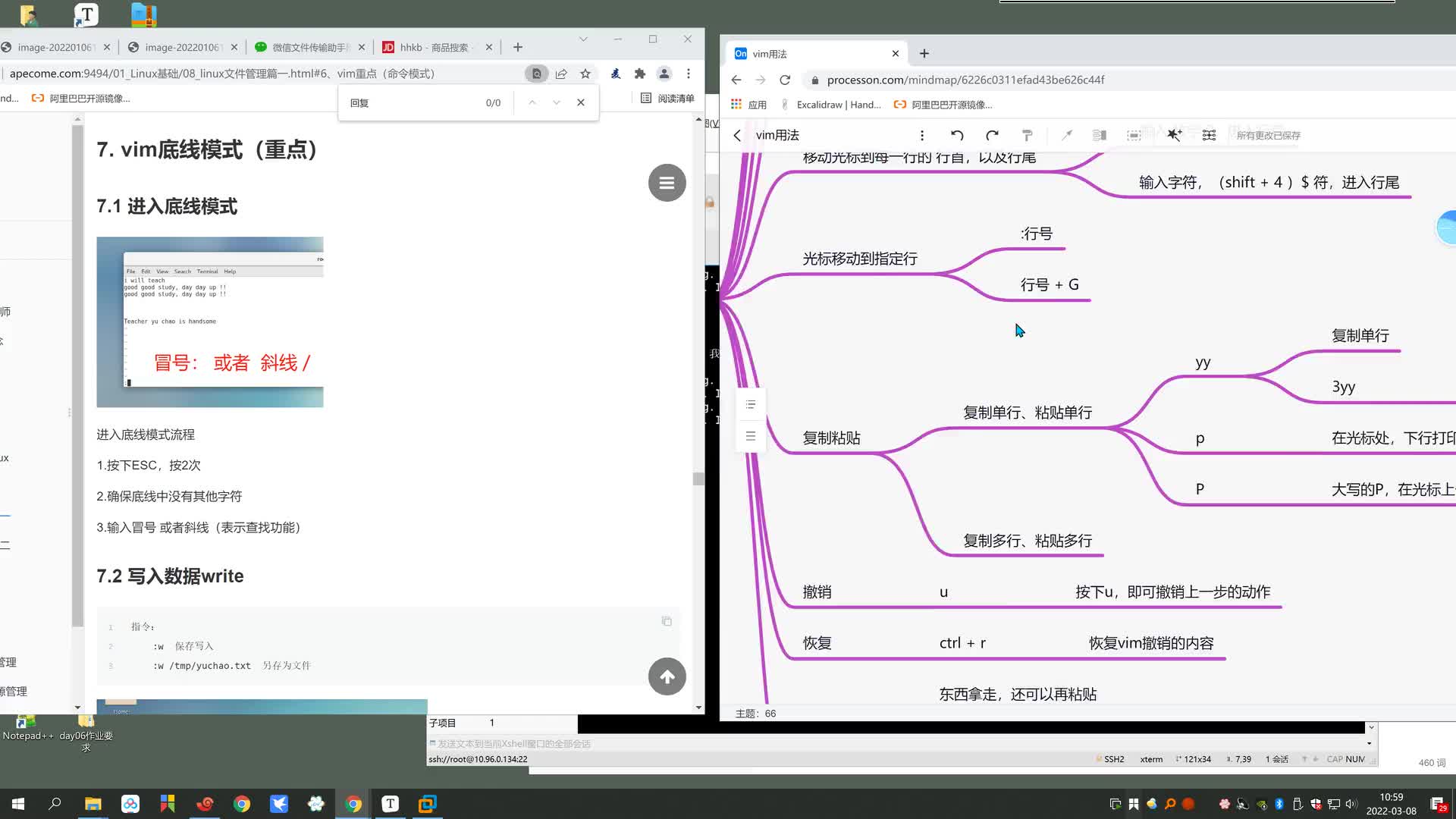Click the outline list icon on mindmap left edge

tap(751, 404)
